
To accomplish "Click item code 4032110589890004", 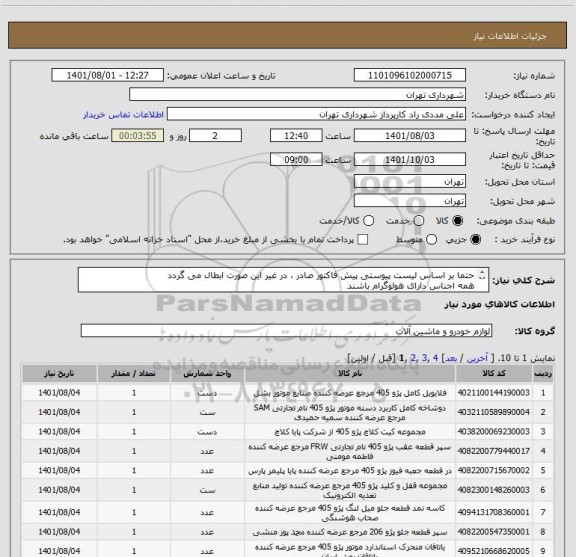I will pos(494,412).
